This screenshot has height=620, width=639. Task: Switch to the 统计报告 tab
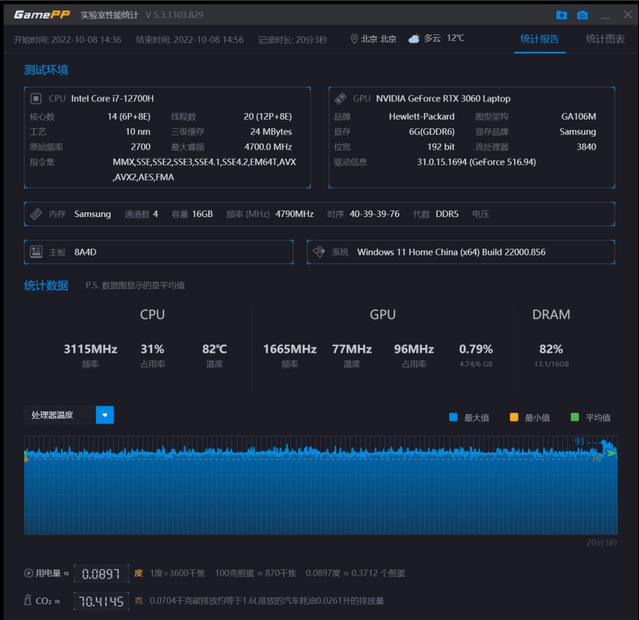point(539,39)
